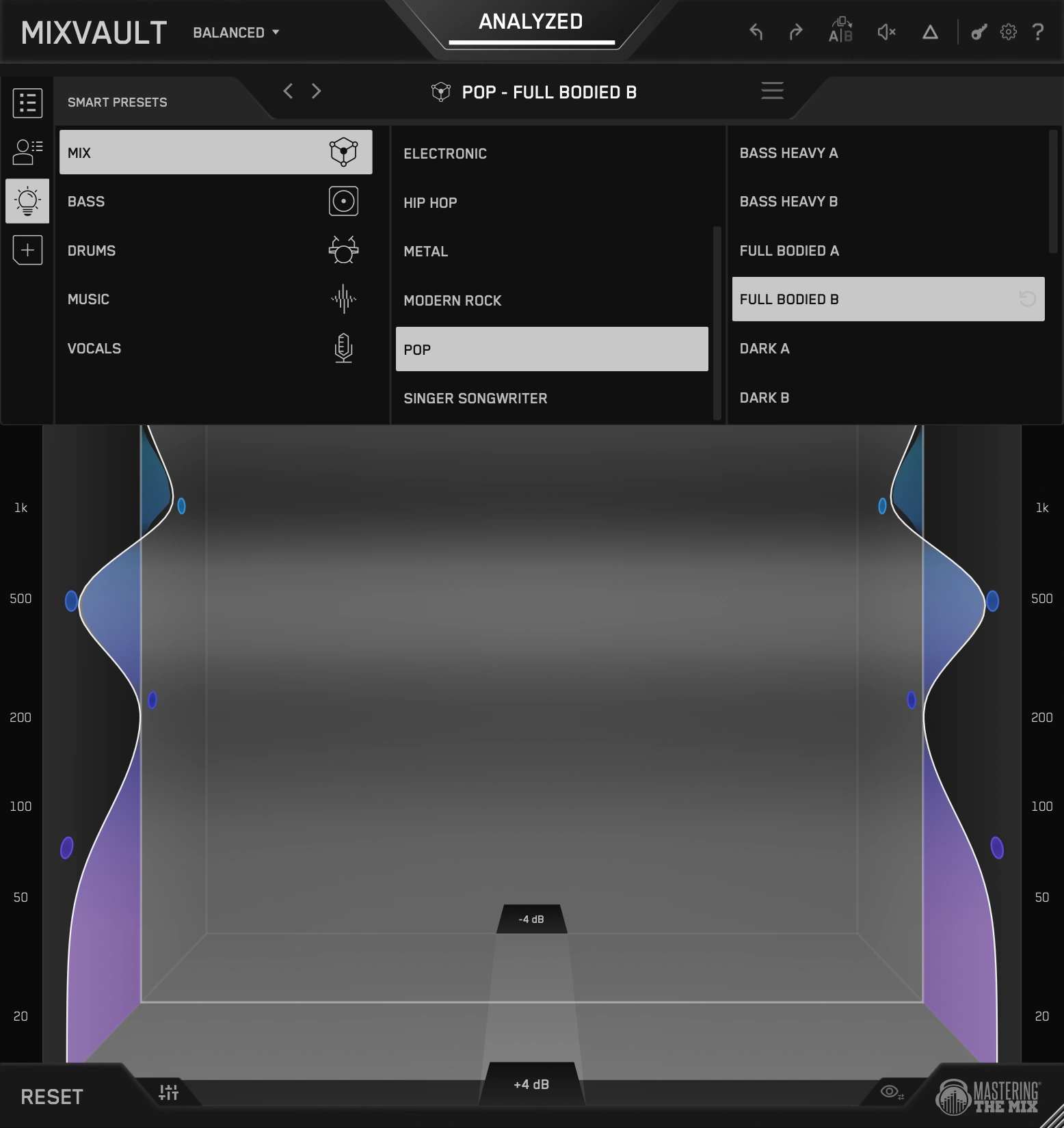Click the left 500 Hz EQ node
Image resolution: width=1064 pixels, height=1128 pixels.
tap(71, 601)
